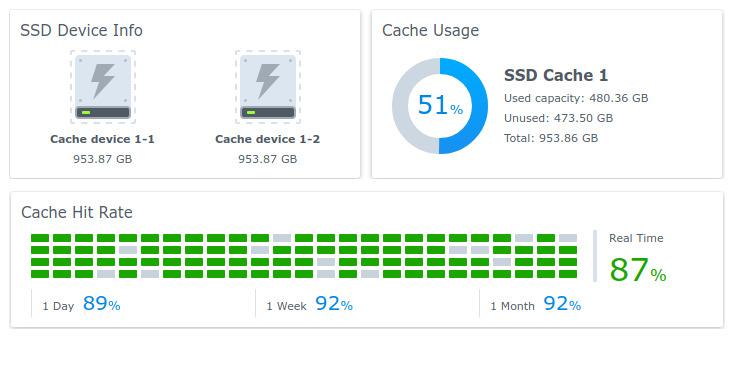Viewport: 751px width, 379px height.
Task: Click the SSD Cache 1 title
Action: [556, 75]
